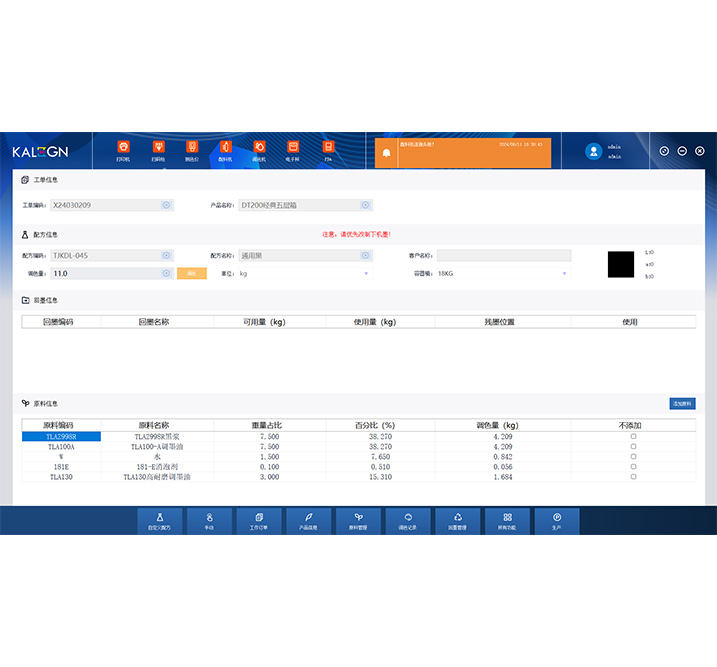Image resolution: width=717 pixels, height=667 pixels.
Task: Open the 单位 kg unit dropdown
Action: pyautogui.click(x=305, y=273)
